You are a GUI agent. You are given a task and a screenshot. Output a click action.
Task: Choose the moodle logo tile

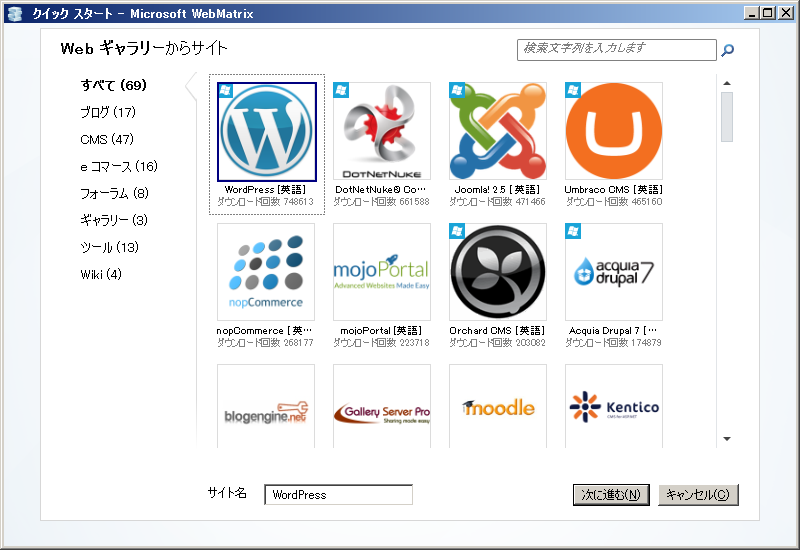point(497,406)
